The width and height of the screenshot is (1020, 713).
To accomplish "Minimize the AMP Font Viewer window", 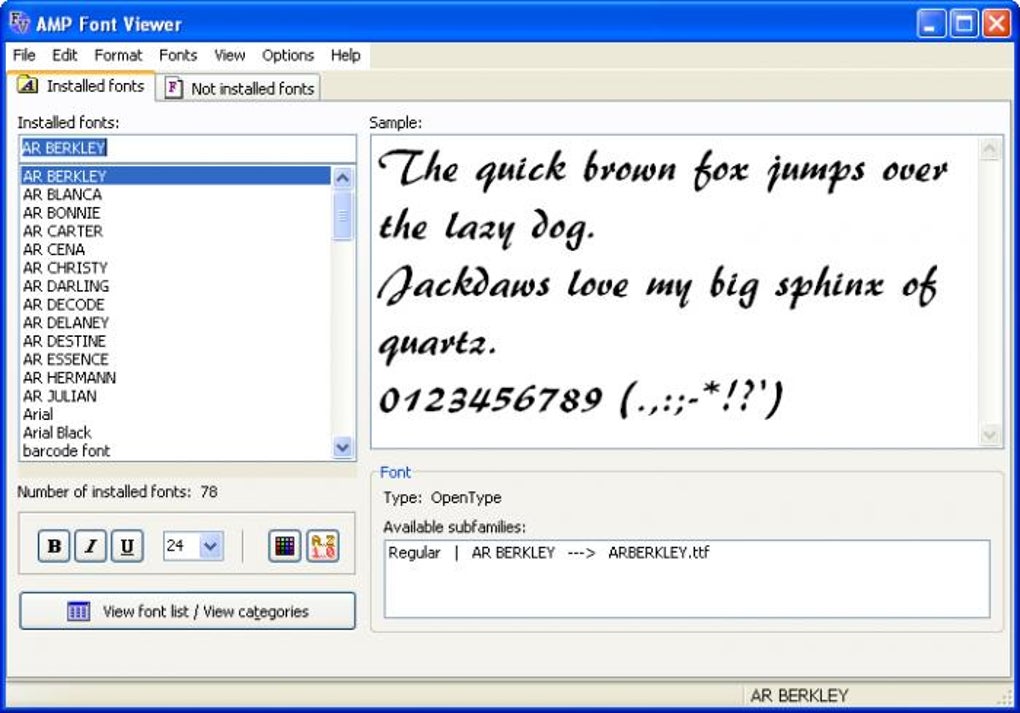I will pyautogui.click(x=931, y=24).
